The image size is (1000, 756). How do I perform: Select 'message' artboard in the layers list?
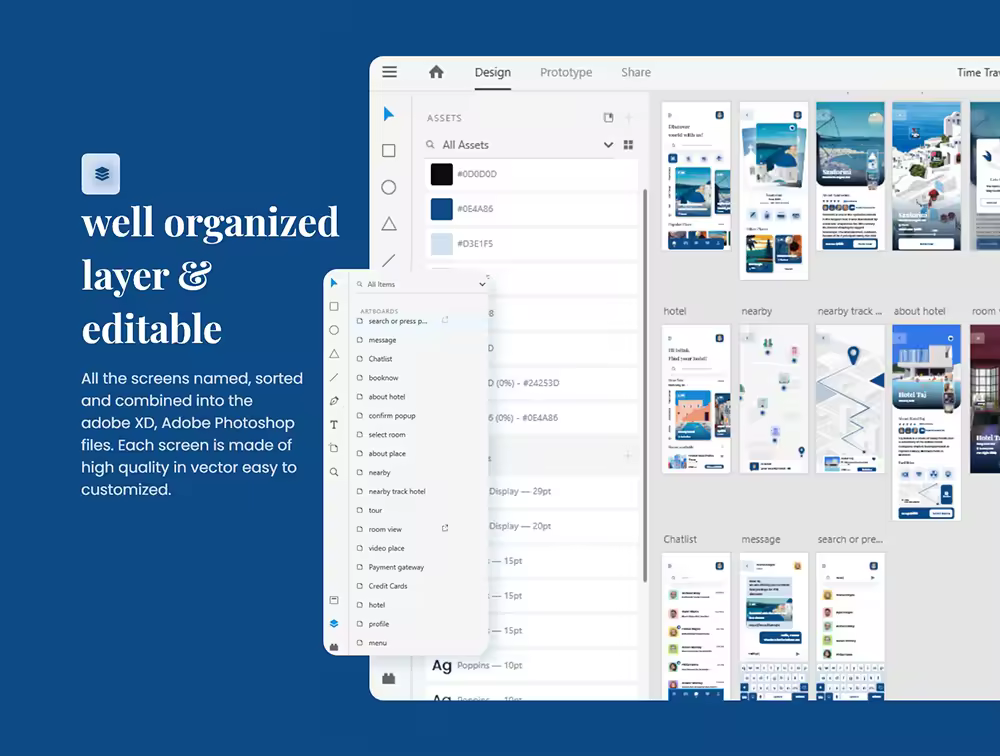(382, 340)
